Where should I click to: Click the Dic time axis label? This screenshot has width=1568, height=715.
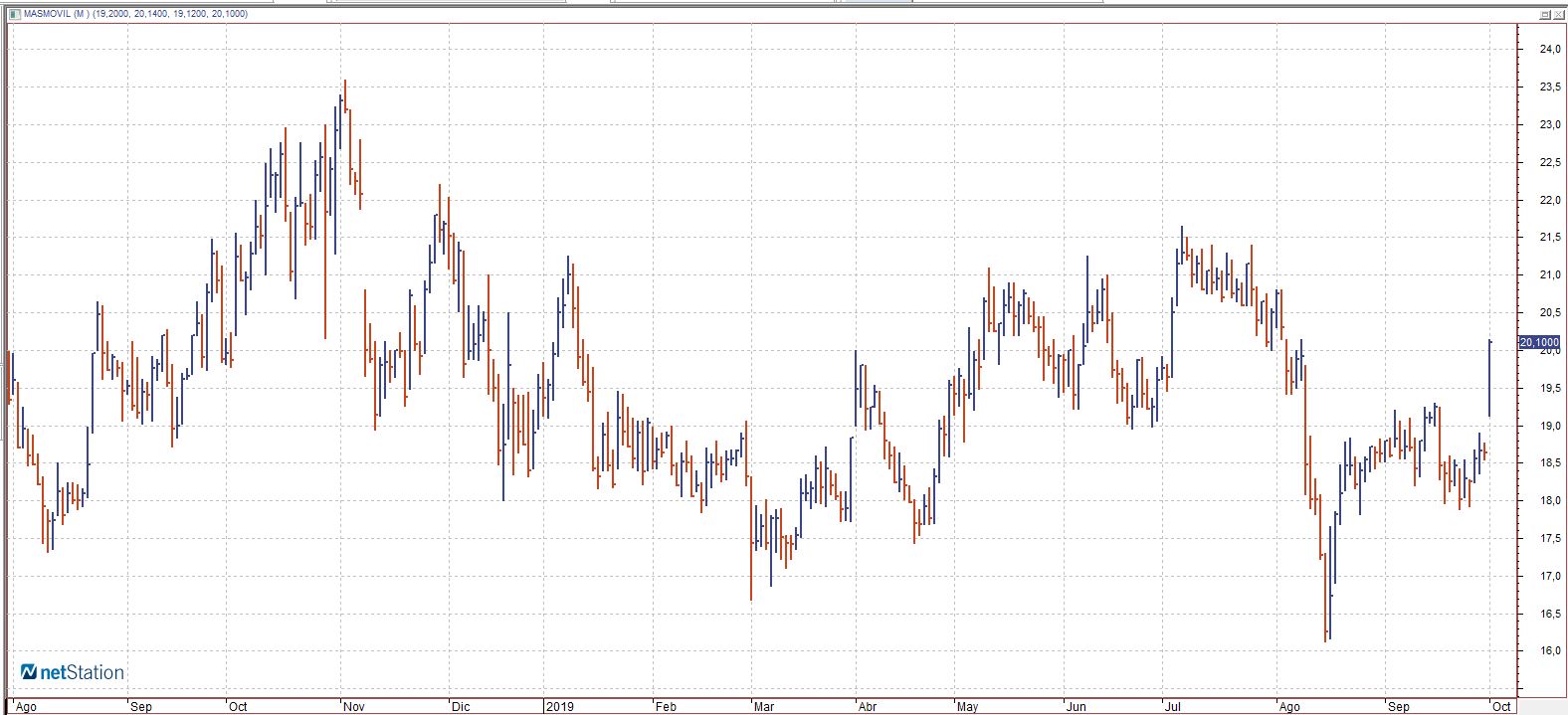point(460,707)
